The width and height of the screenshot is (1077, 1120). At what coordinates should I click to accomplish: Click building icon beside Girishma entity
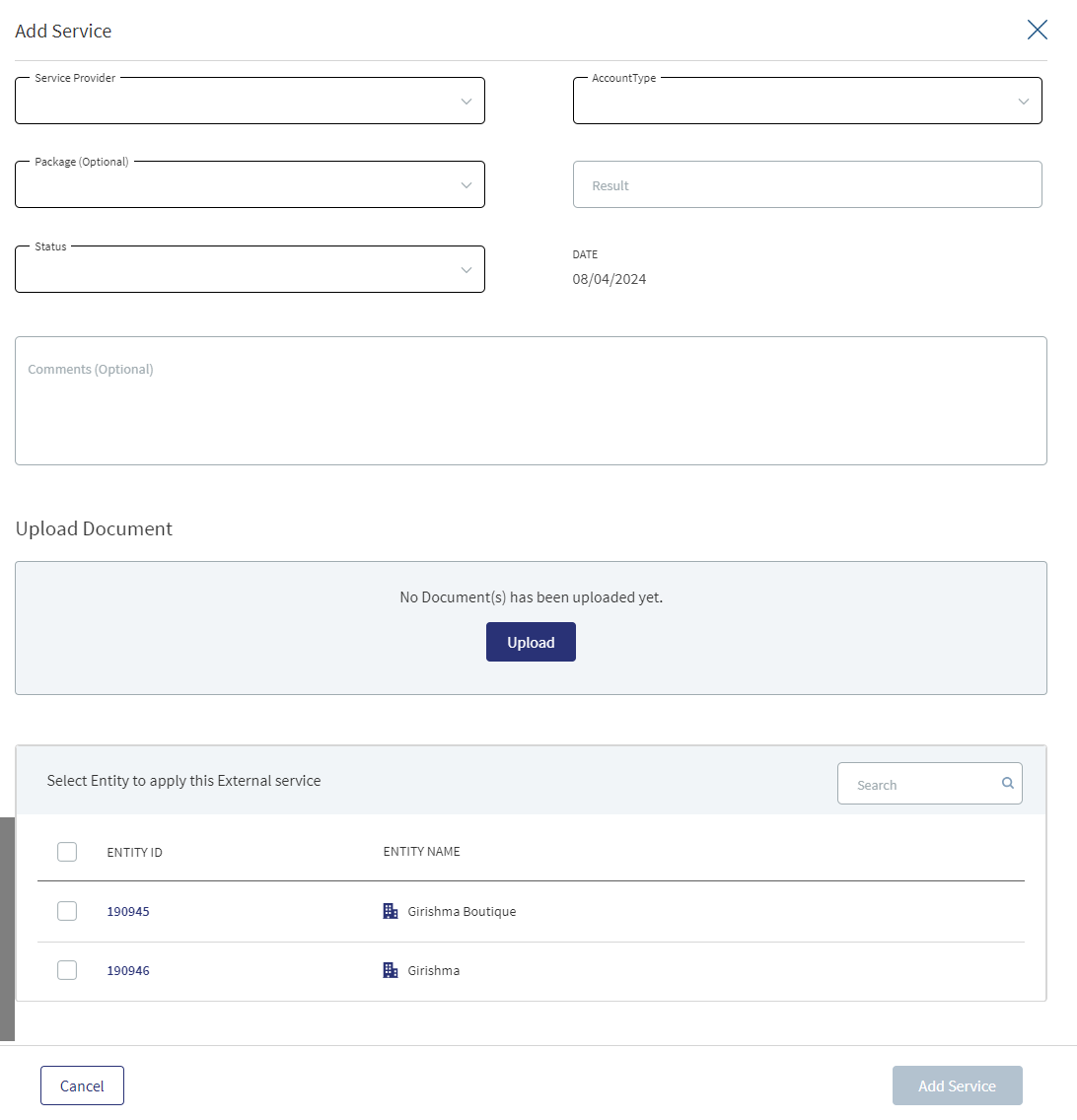coord(391,970)
